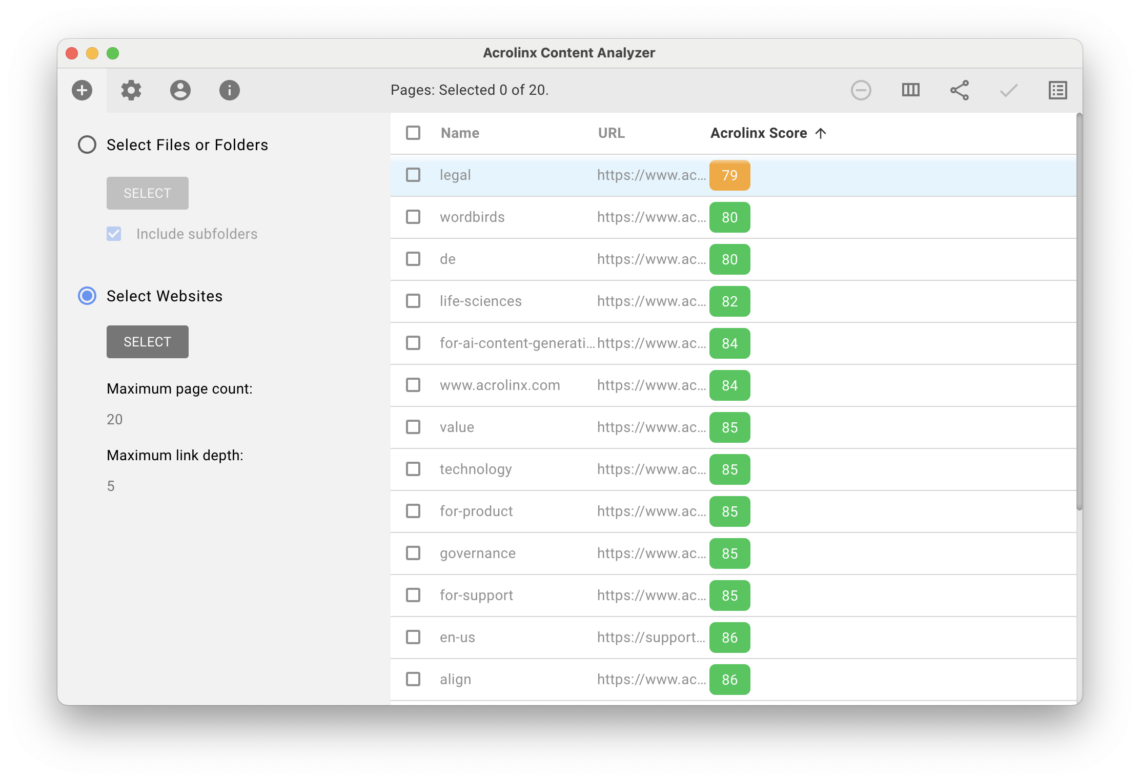This screenshot has height=781, width=1140.
Task: Click the checkmark icon in toolbar
Action: tap(1008, 90)
